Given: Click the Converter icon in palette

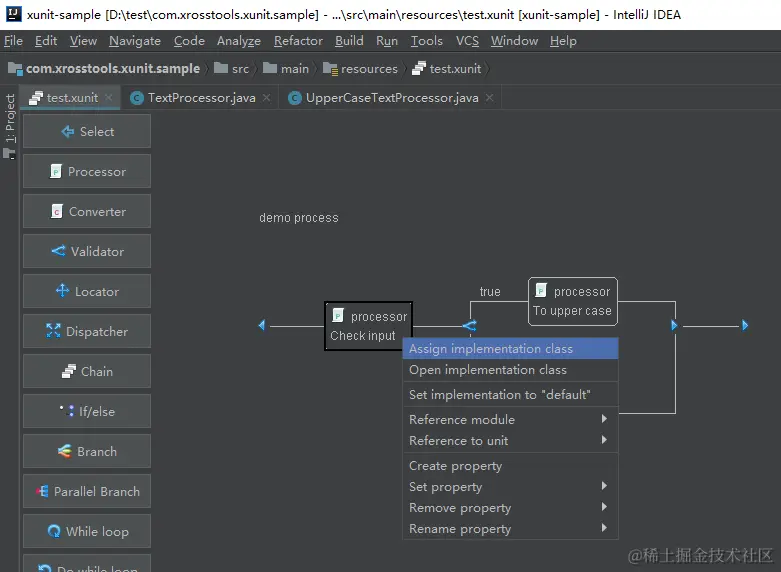Looking at the screenshot, I should coord(57,211).
